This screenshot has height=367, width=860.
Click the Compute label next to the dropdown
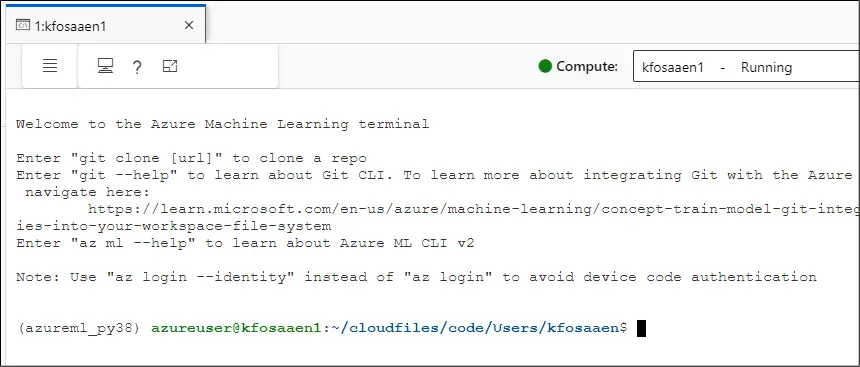[x=587, y=66]
